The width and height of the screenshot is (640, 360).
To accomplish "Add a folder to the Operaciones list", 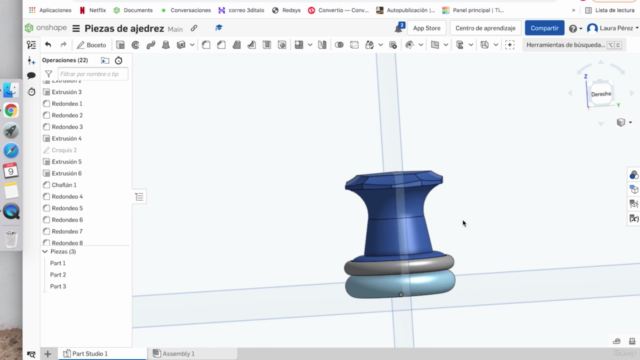I will (x=105, y=60).
